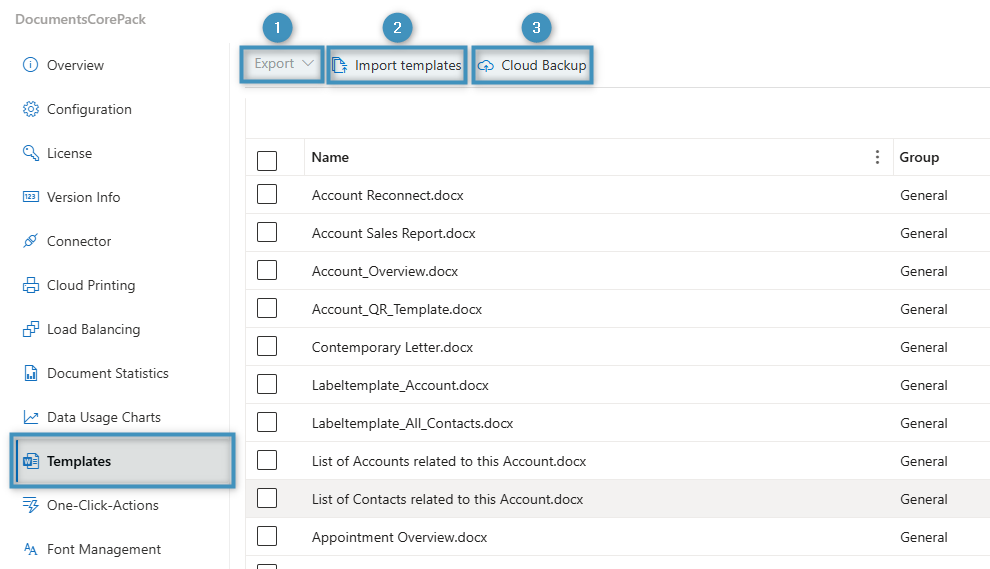Click the Font Management icon
The image size is (990, 569).
coord(30,549)
